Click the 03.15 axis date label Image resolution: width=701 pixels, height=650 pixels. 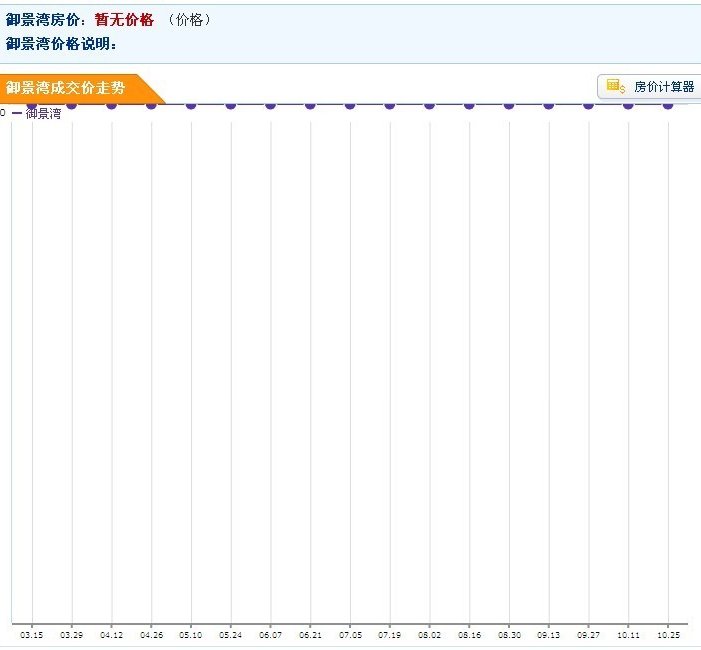[32, 635]
